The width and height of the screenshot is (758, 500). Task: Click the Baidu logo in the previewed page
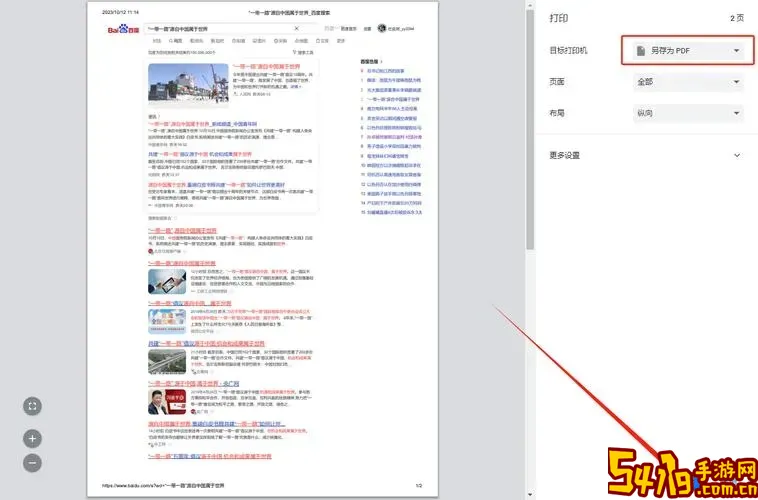123,29
